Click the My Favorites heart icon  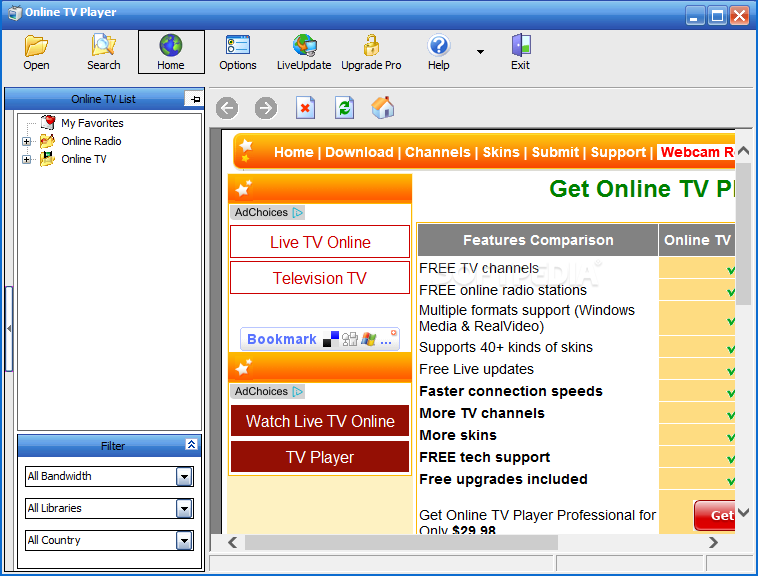48,123
